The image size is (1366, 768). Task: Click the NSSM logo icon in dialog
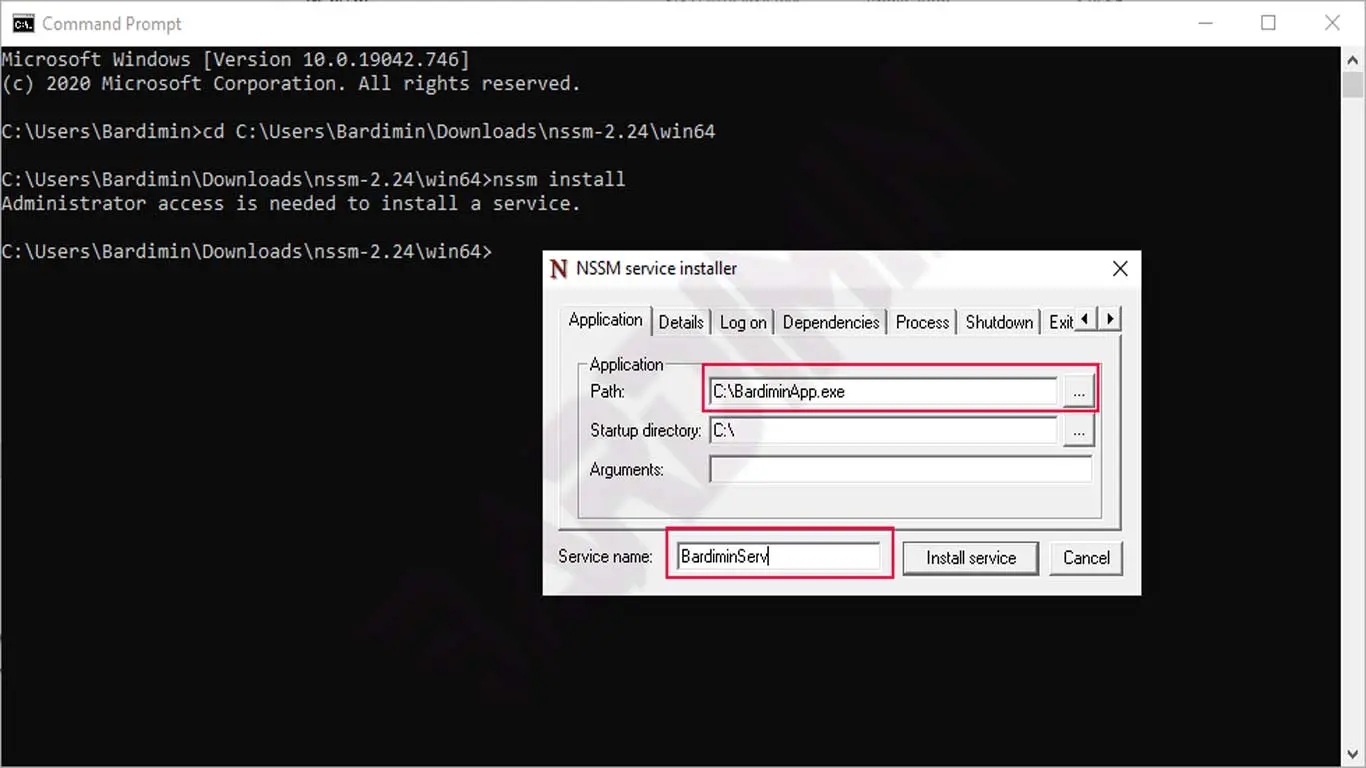(x=559, y=269)
